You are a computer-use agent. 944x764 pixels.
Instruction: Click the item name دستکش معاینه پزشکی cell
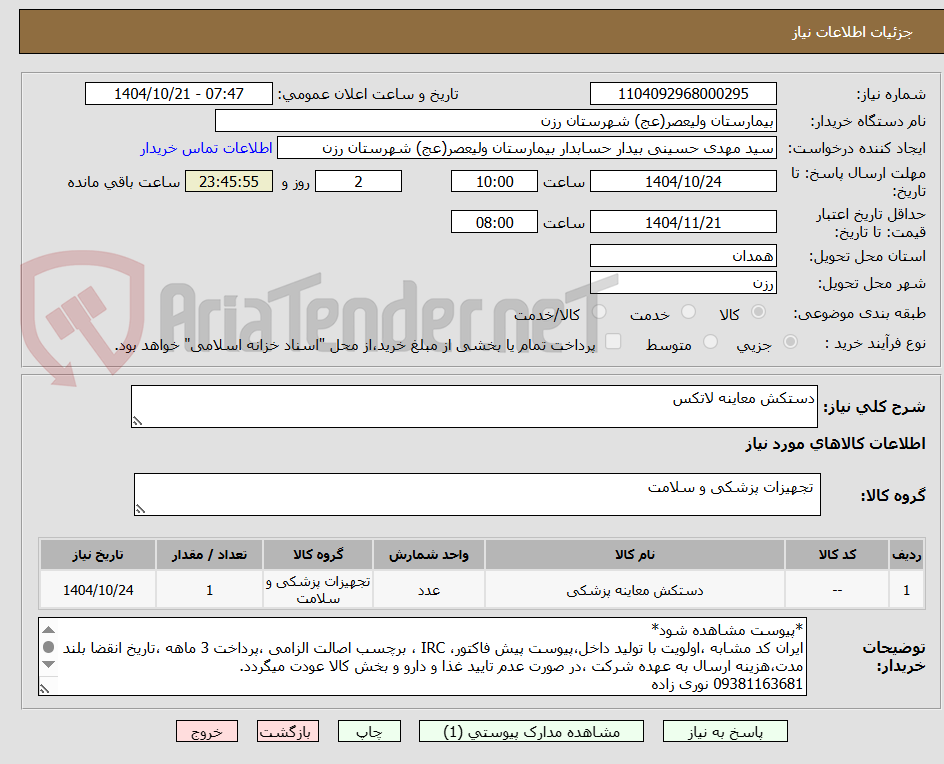[x=635, y=590]
